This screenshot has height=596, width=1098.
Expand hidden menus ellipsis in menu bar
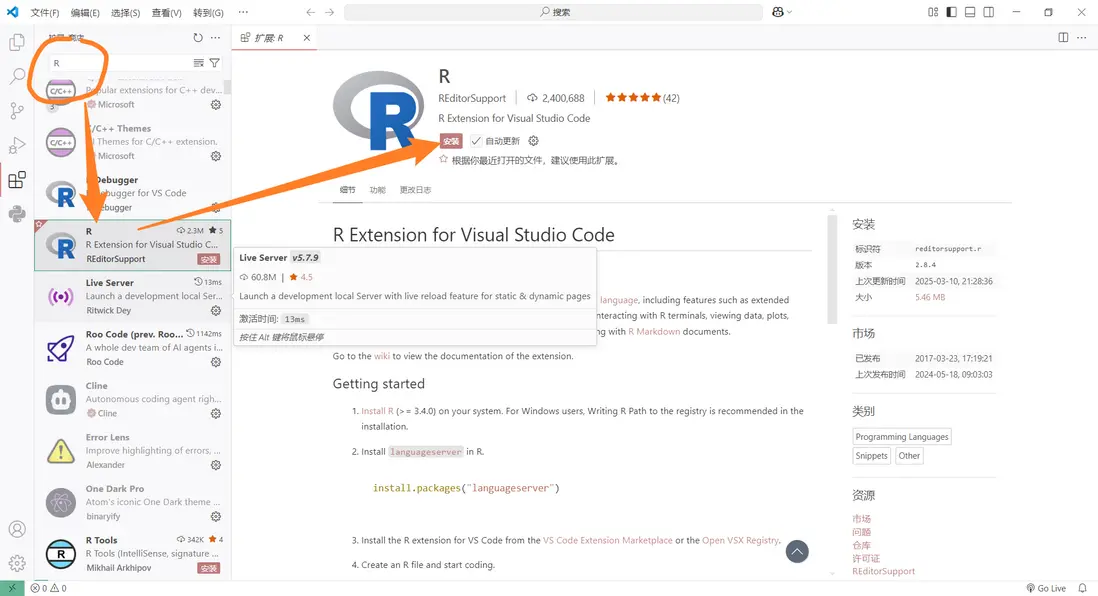click(x=243, y=13)
